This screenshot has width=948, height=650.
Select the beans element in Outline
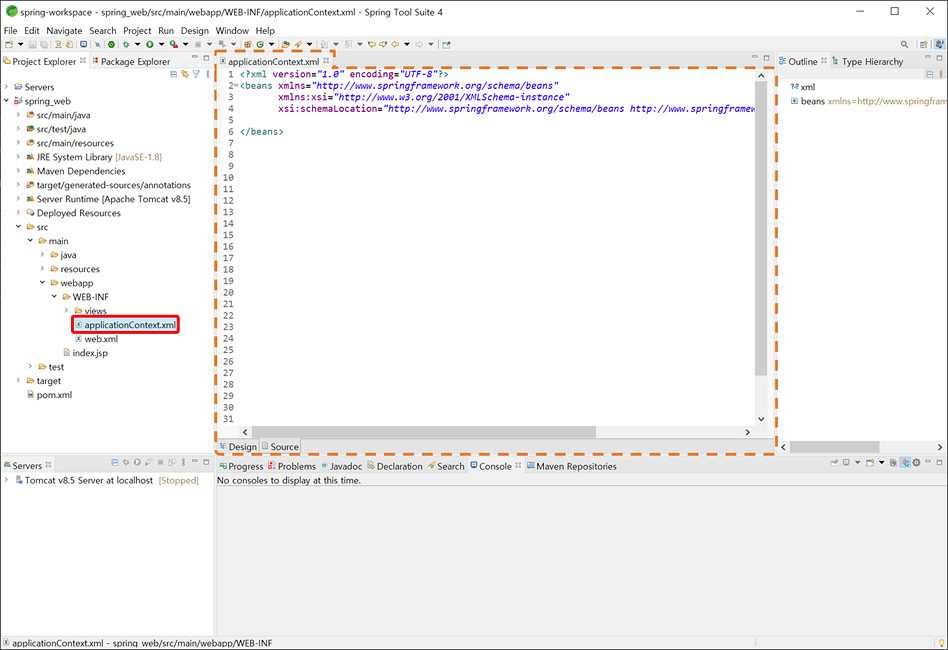[813, 101]
